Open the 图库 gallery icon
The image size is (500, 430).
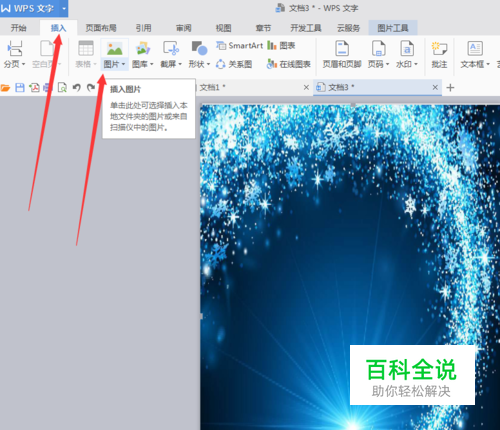143,48
